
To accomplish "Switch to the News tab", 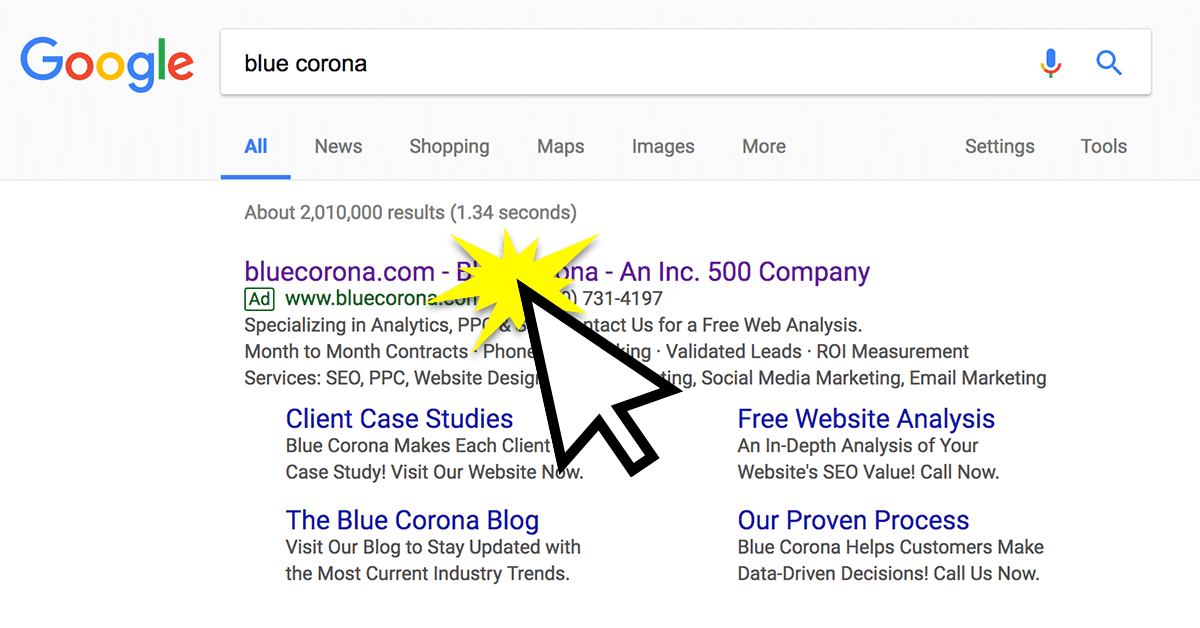I will [338, 146].
